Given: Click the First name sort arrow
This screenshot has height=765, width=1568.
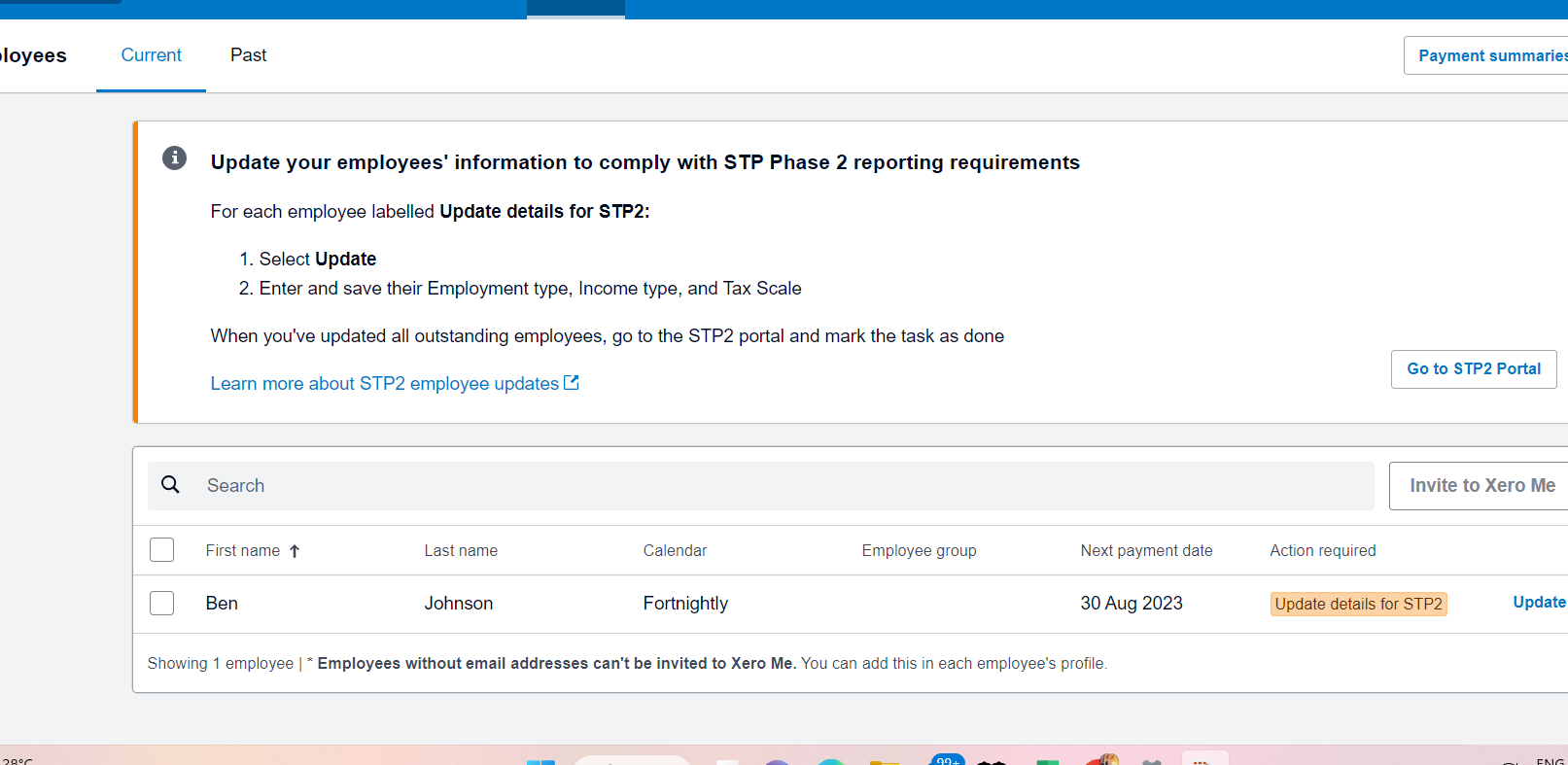Looking at the screenshot, I should [x=295, y=551].
